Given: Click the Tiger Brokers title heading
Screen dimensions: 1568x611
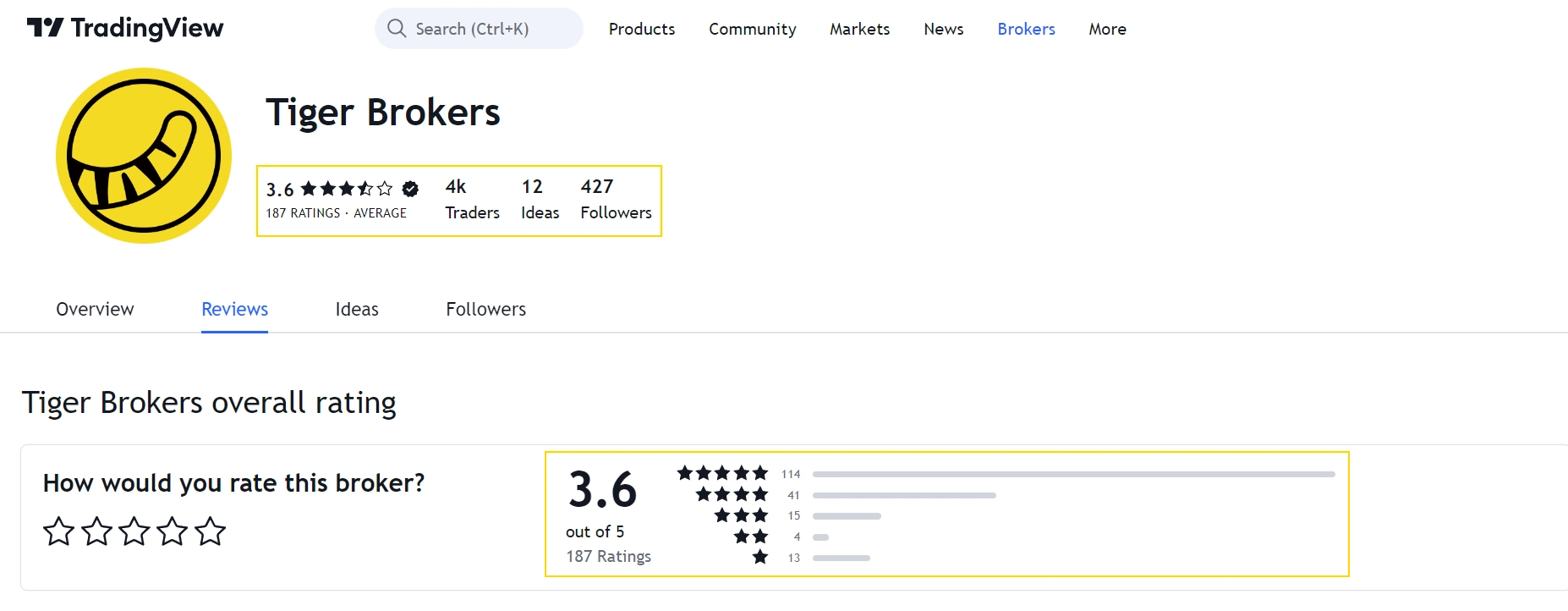Looking at the screenshot, I should 383,113.
